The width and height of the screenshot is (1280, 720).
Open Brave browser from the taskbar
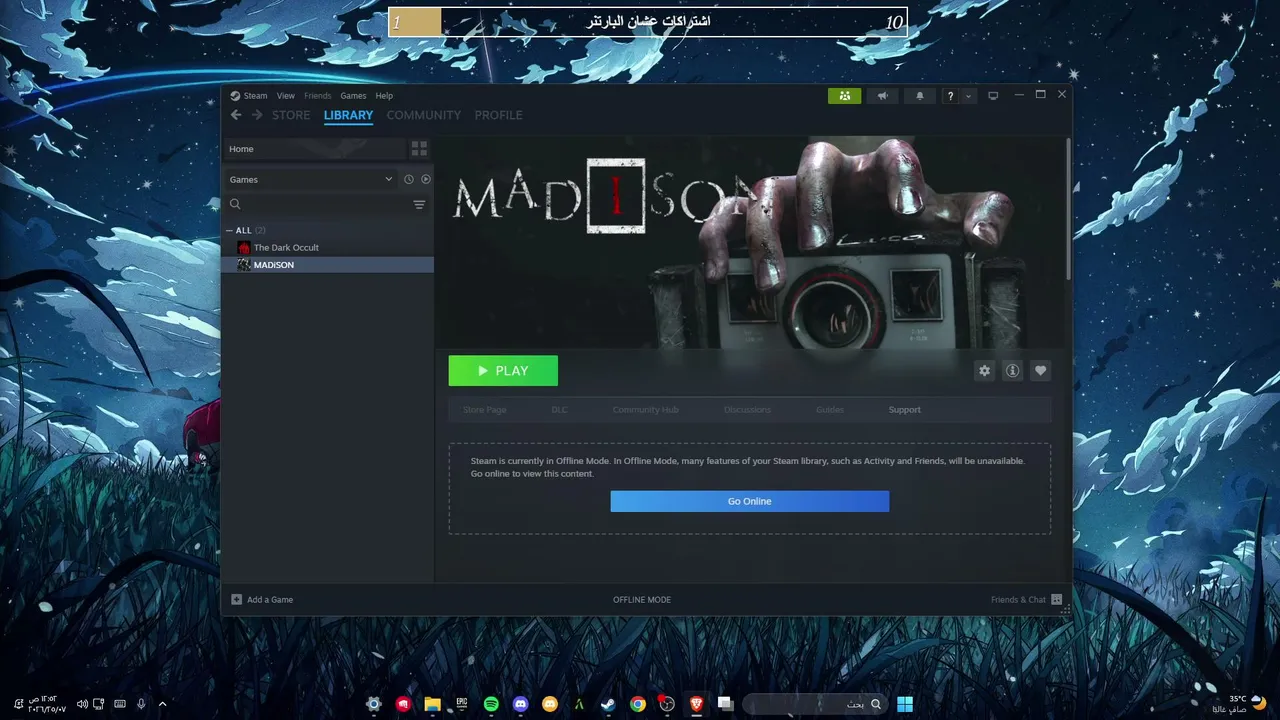[x=696, y=704]
